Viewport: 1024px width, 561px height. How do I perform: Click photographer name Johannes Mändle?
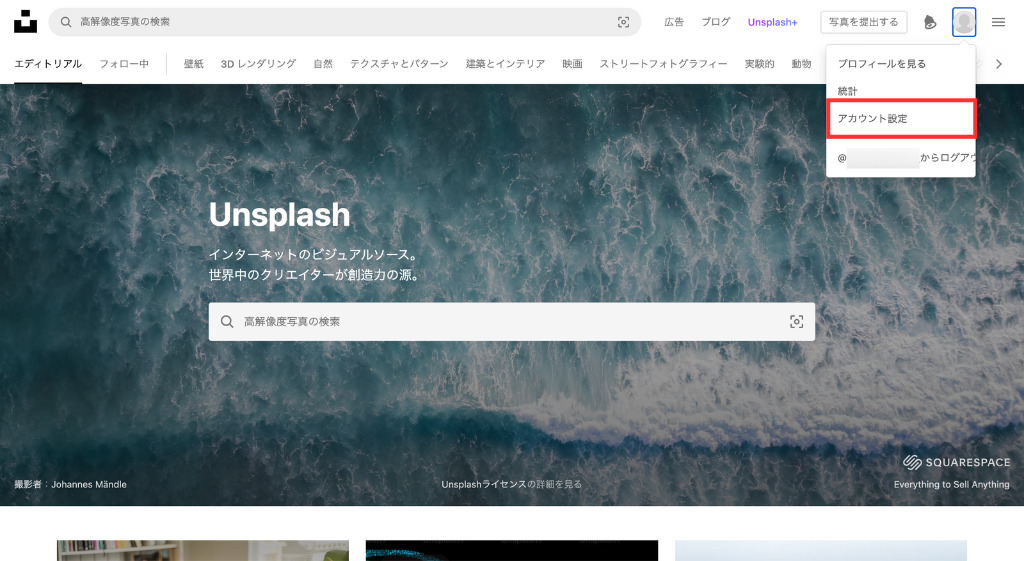coord(89,485)
